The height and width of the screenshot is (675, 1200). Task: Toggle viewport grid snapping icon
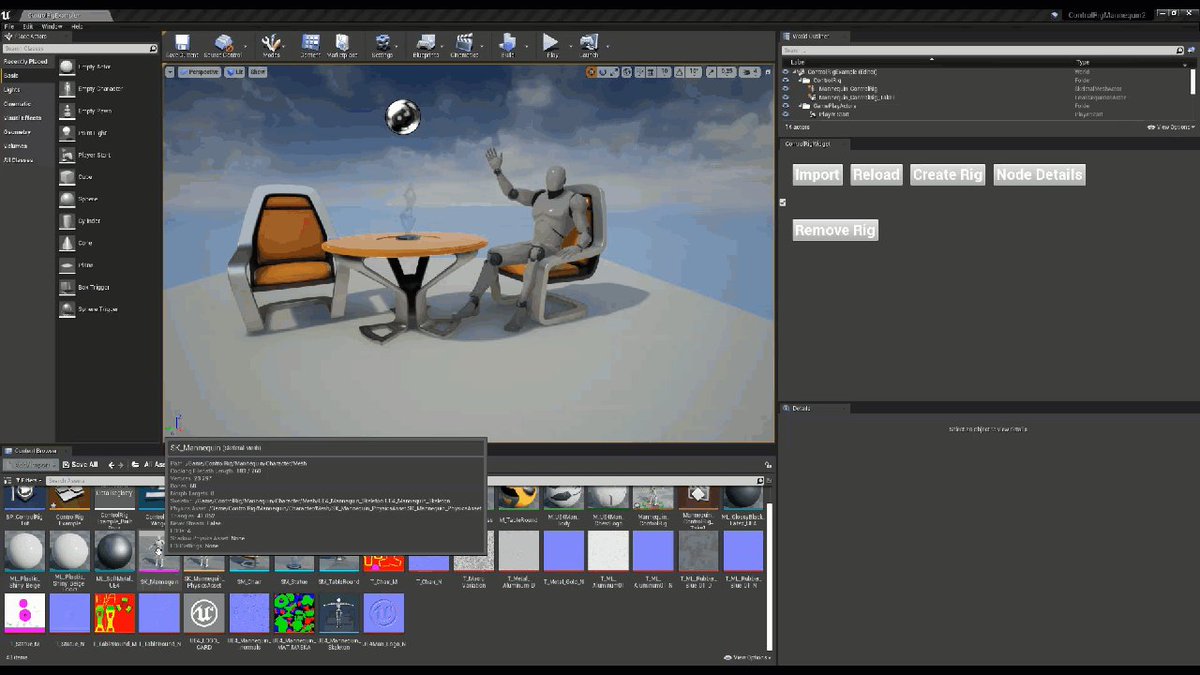pos(651,72)
